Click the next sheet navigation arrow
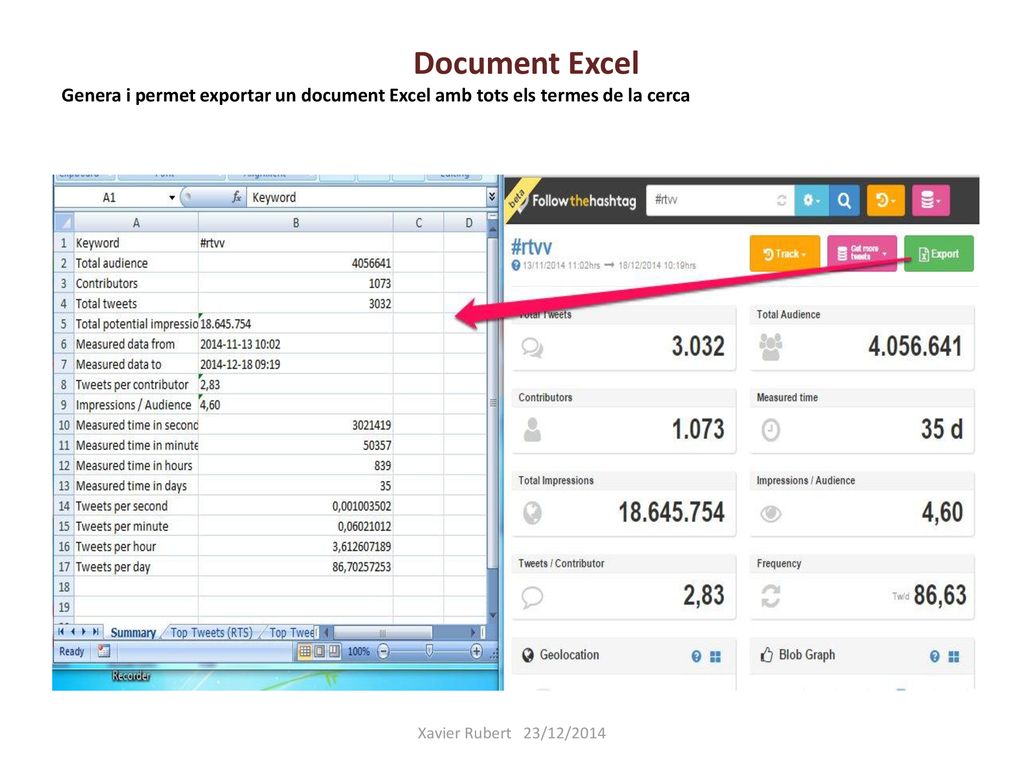The image size is (1024, 768). (x=84, y=632)
